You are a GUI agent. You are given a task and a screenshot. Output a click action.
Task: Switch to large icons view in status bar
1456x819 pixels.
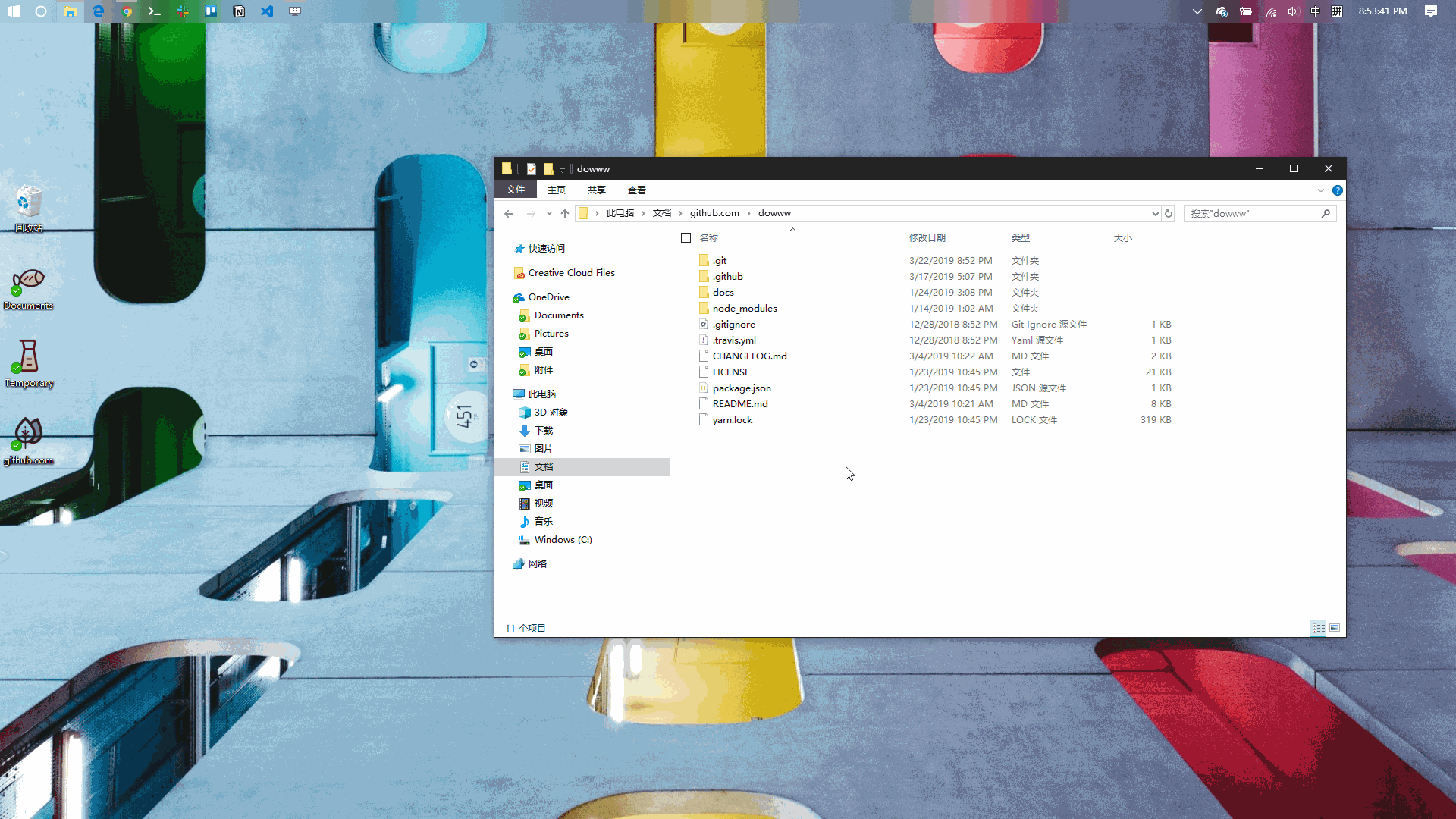[x=1335, y=628]
